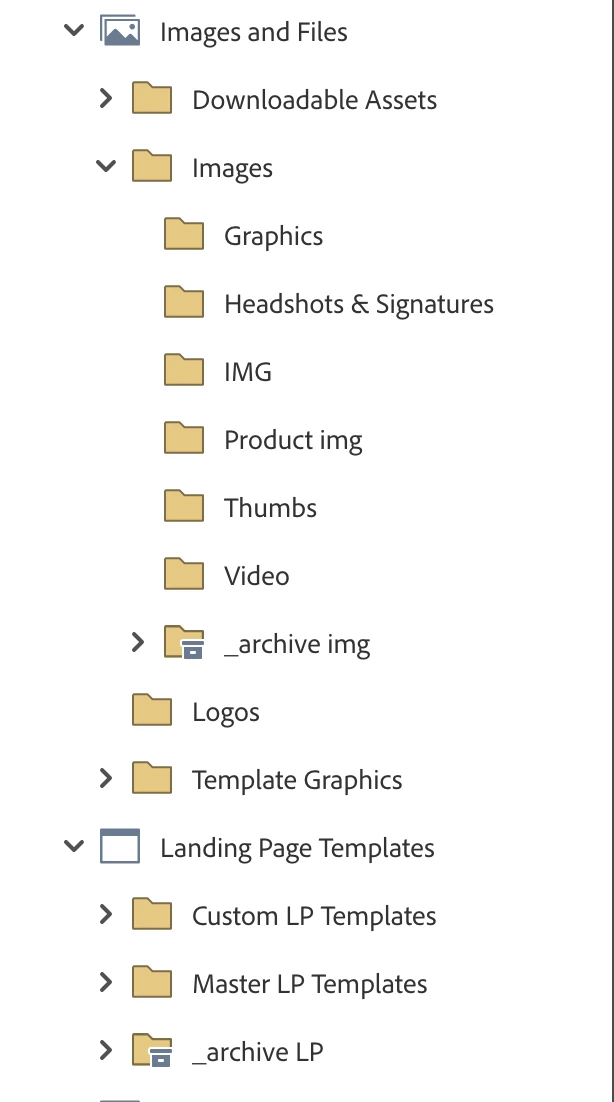Viewport: 614px width, 1102px height.
Task: Click the Images and Files picture icon
Action: 120,31
